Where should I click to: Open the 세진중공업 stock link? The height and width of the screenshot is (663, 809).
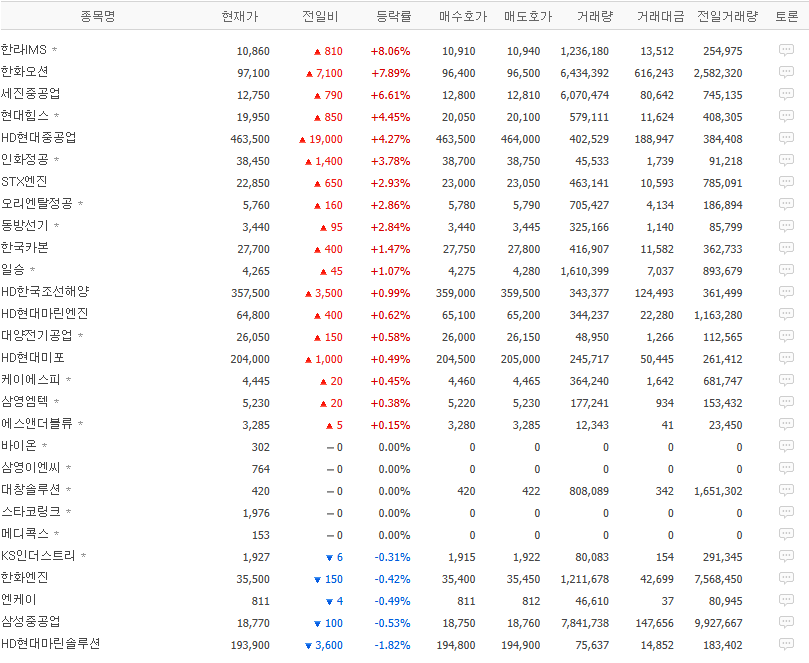click(x=30, y=93)
